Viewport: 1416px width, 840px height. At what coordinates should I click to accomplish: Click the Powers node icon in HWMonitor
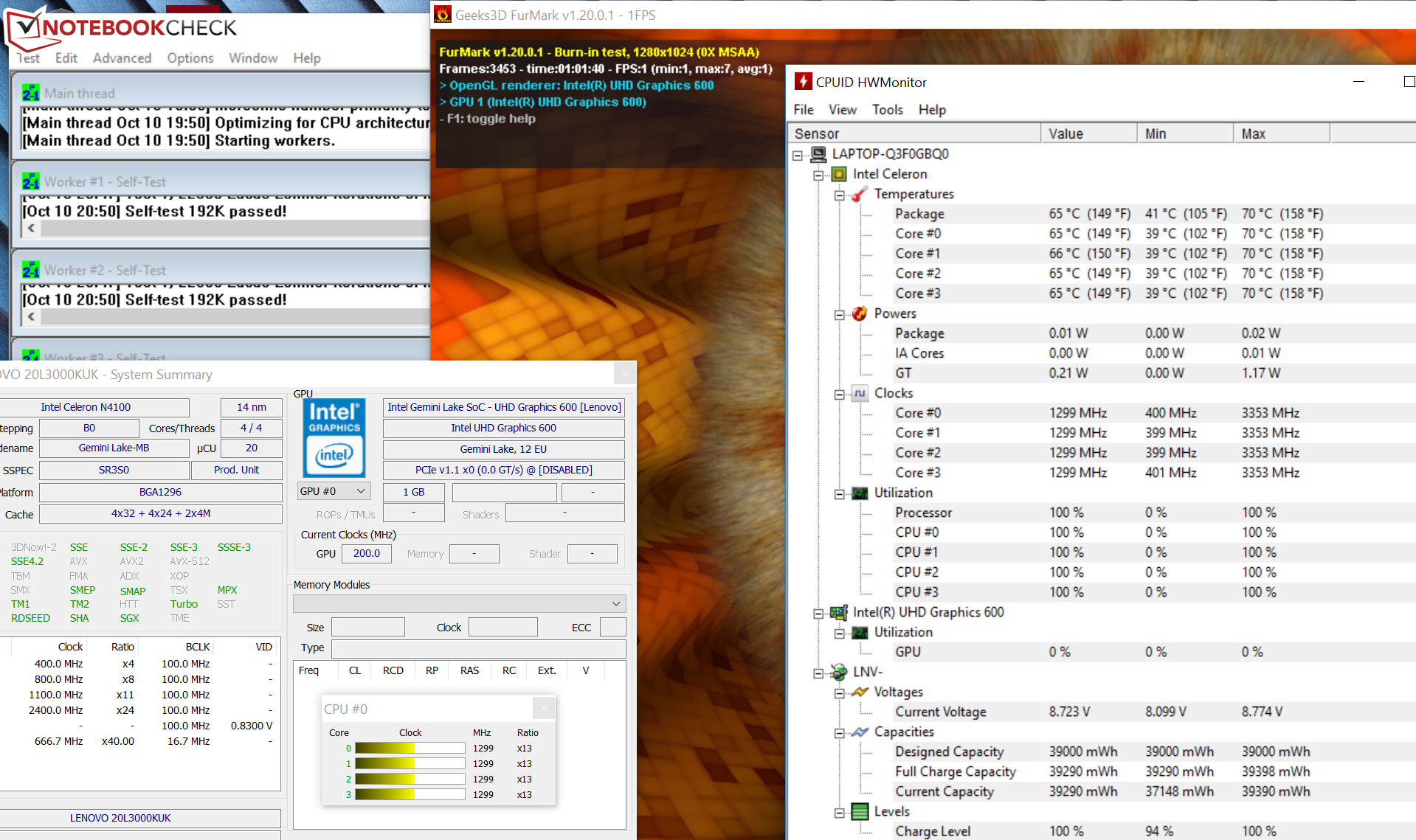pyautogui.click(x=860, y=313)
